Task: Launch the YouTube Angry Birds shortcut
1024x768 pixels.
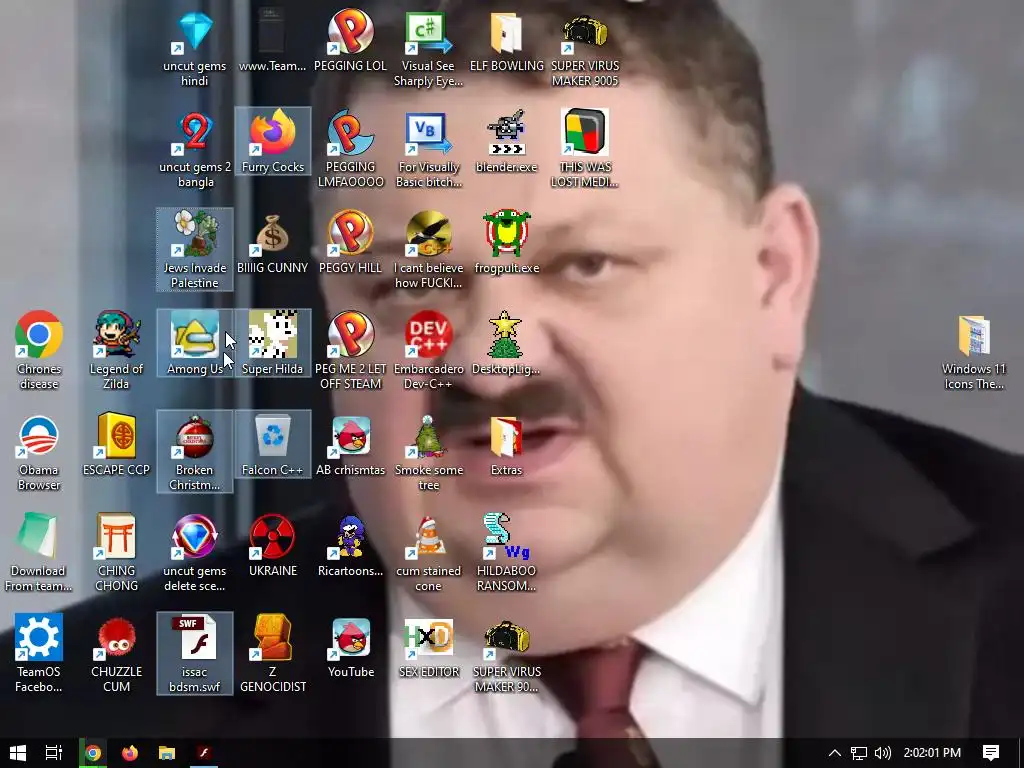Action: point(351,647)
